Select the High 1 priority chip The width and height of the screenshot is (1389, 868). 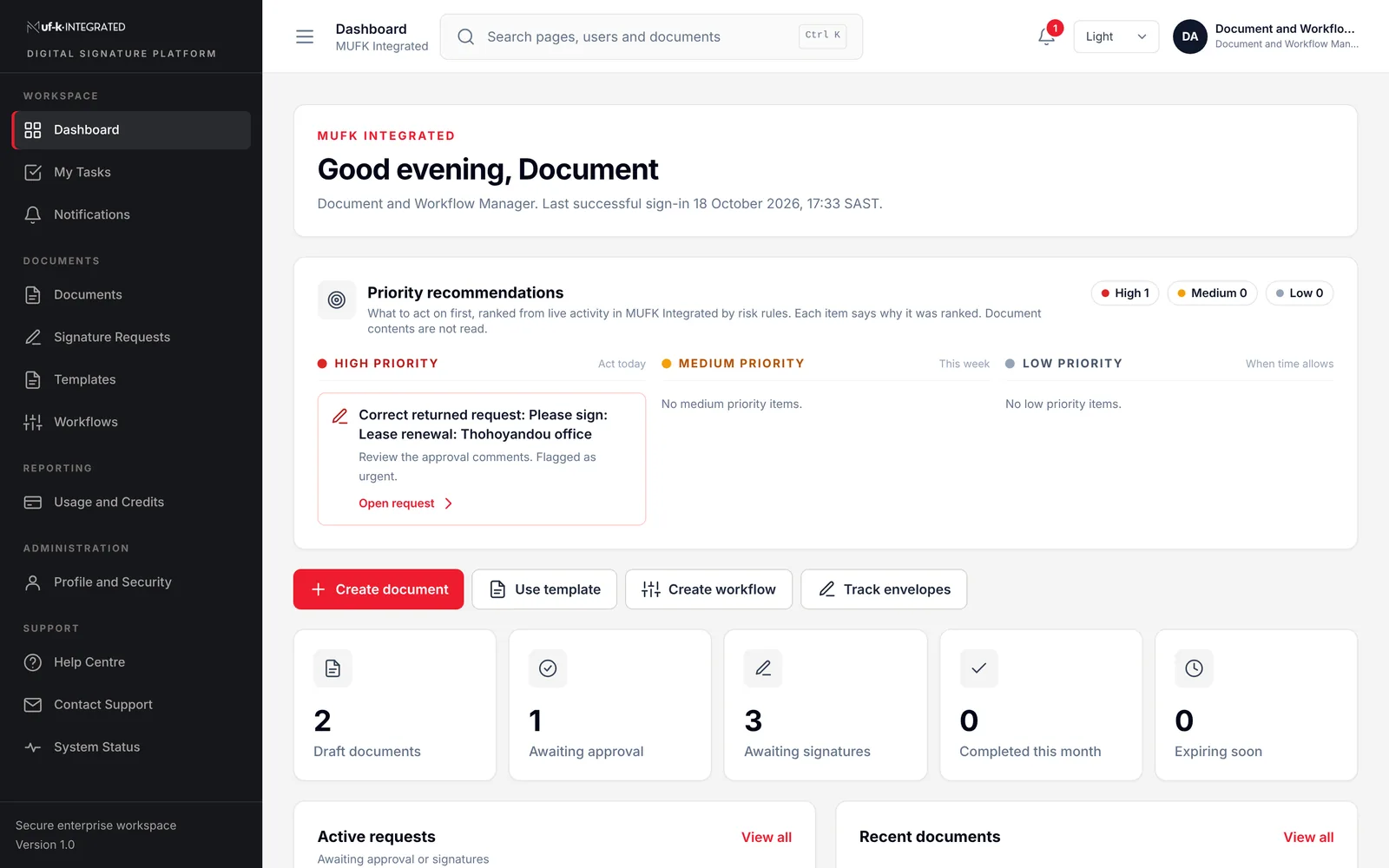(1125, 293)
